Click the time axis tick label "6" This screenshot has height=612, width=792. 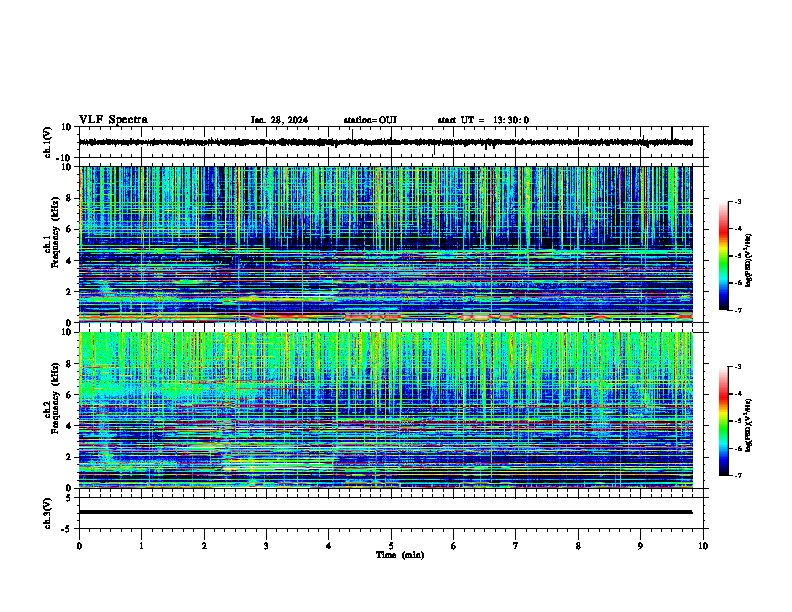click(x=454, y=546)
